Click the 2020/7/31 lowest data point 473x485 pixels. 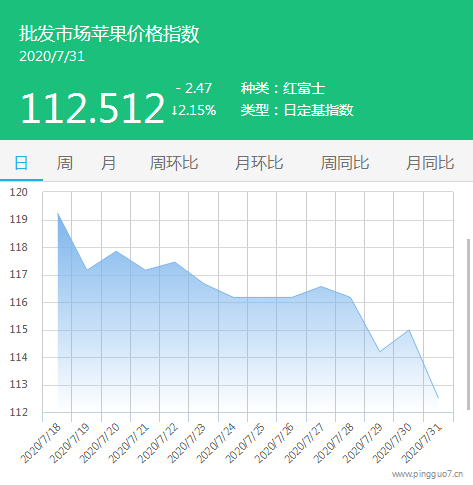(438, 398)
